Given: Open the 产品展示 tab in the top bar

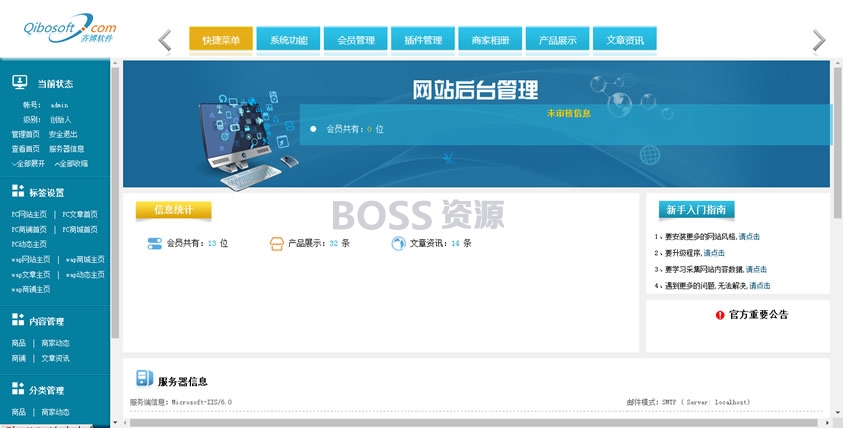Looking at the screenshot, I should click(x=557, y=39).
